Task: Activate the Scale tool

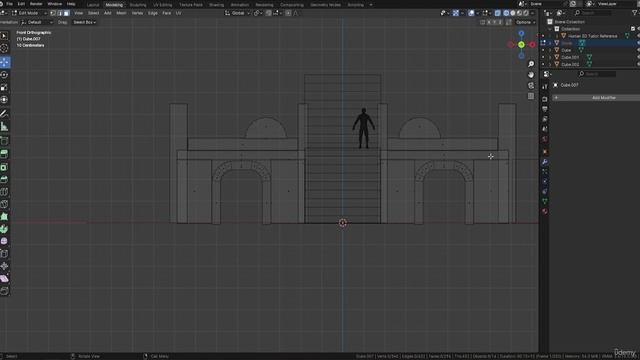Action: pyautogui.click(x=4, y=88)
